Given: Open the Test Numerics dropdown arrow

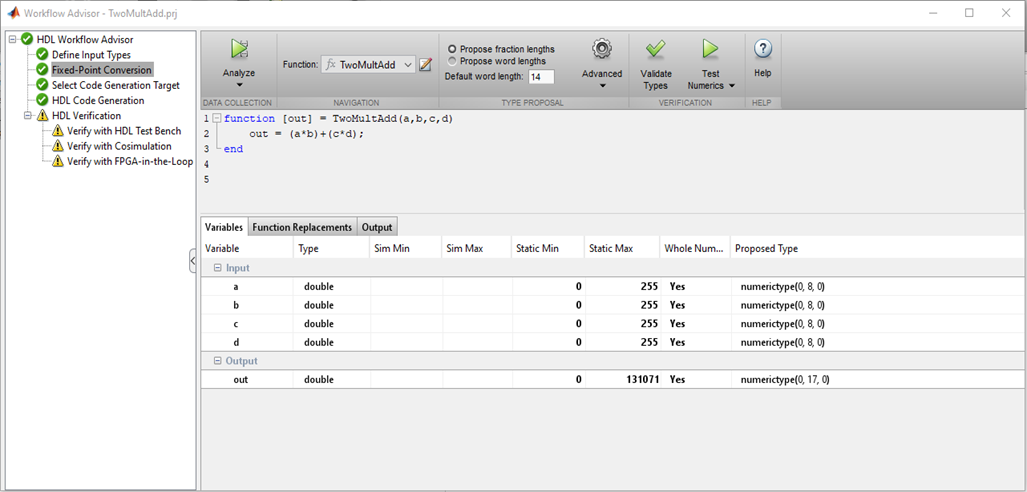Looking at the screenshot, I should (732, 85).
